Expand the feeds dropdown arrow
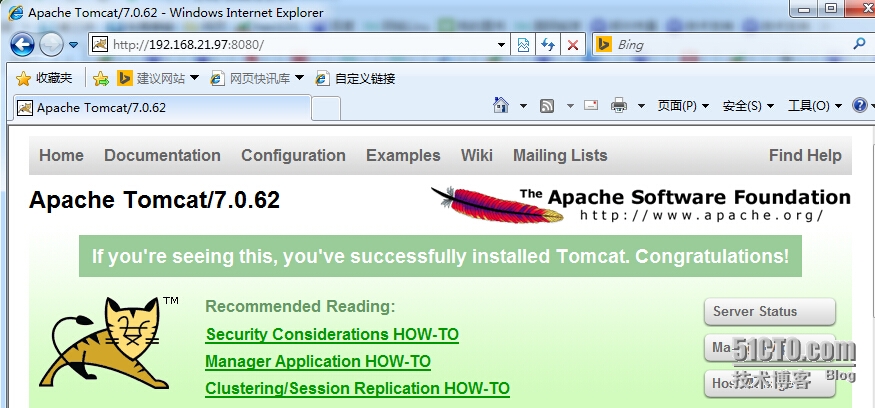Viewport: 875px width, 408px height. click(570, 105)
